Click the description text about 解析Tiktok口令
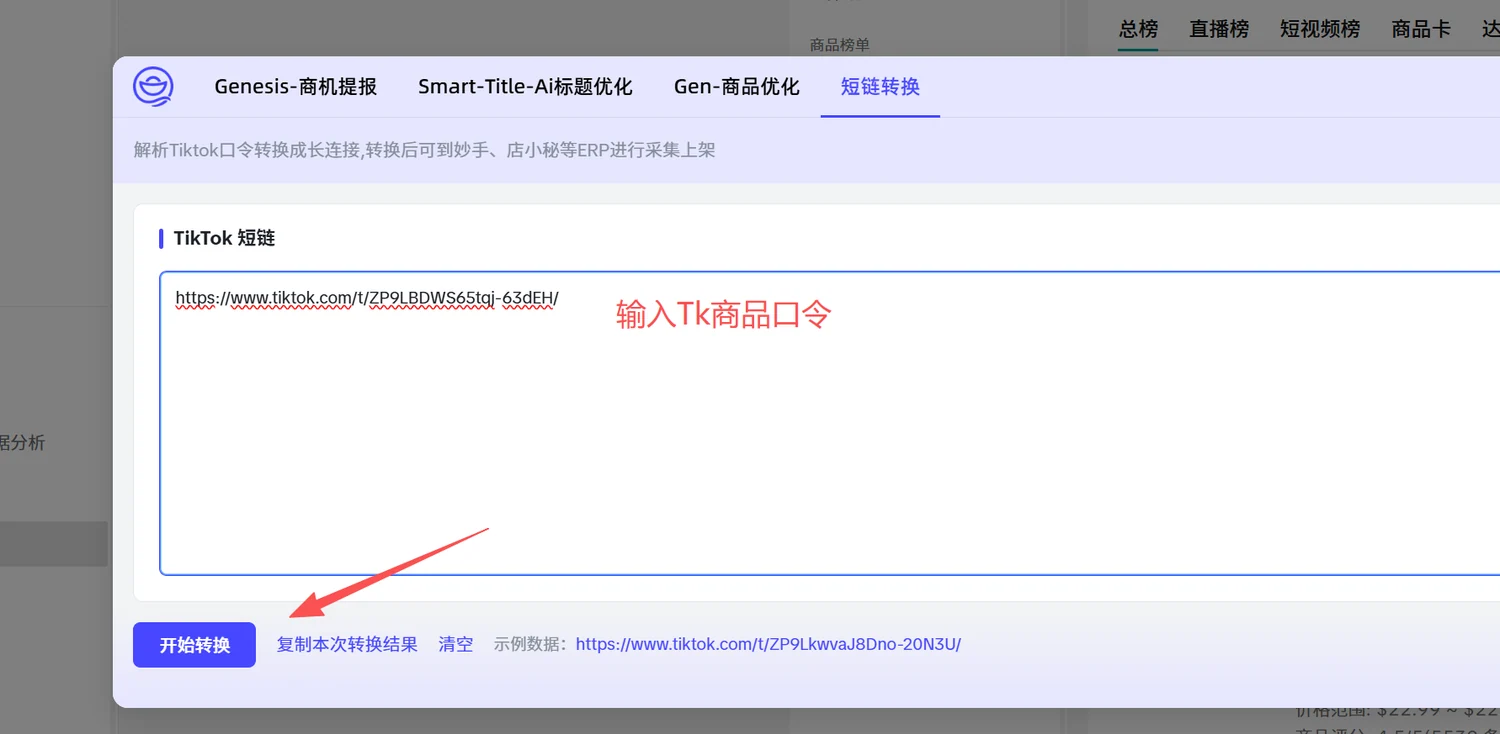1500x734 pixels. (425, 151)
